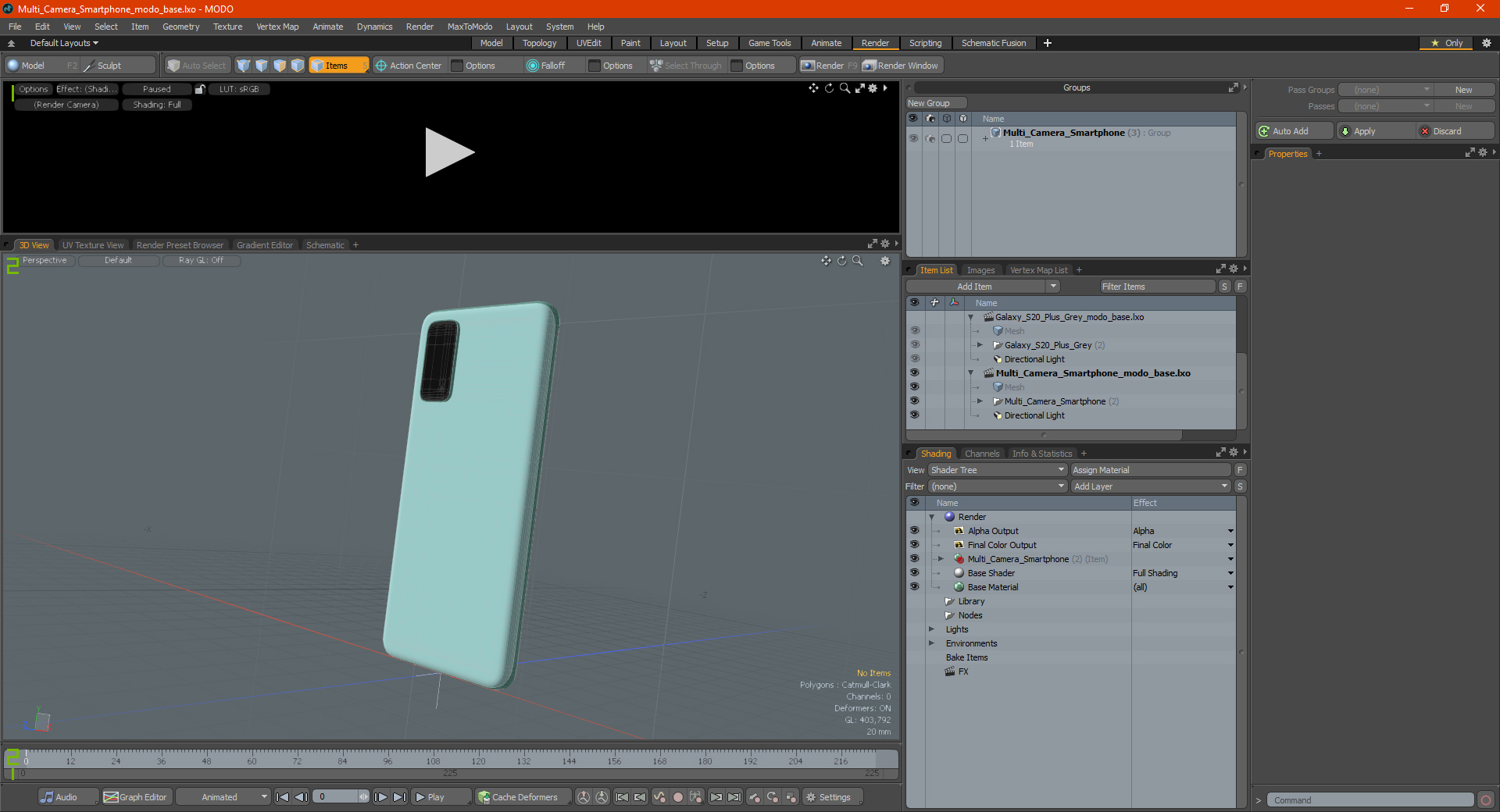Choose the Sculpt mode button
The height and width of the screenshot is (812, 1500).
click(x=119, y=66)
